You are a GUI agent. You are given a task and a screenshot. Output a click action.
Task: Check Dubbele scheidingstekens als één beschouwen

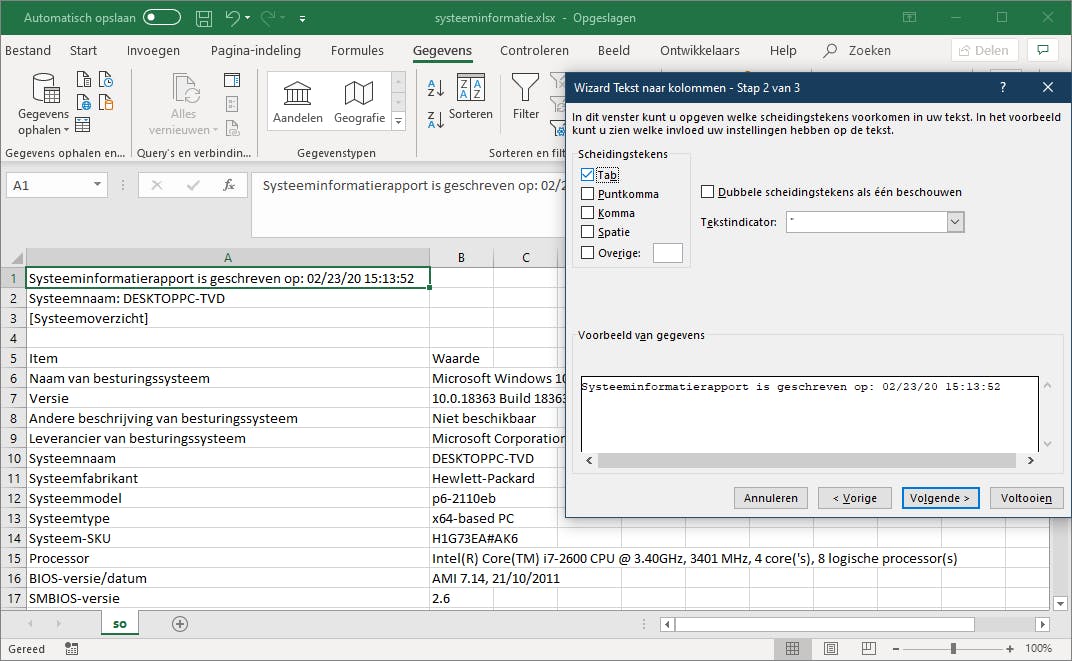point(708,192)
